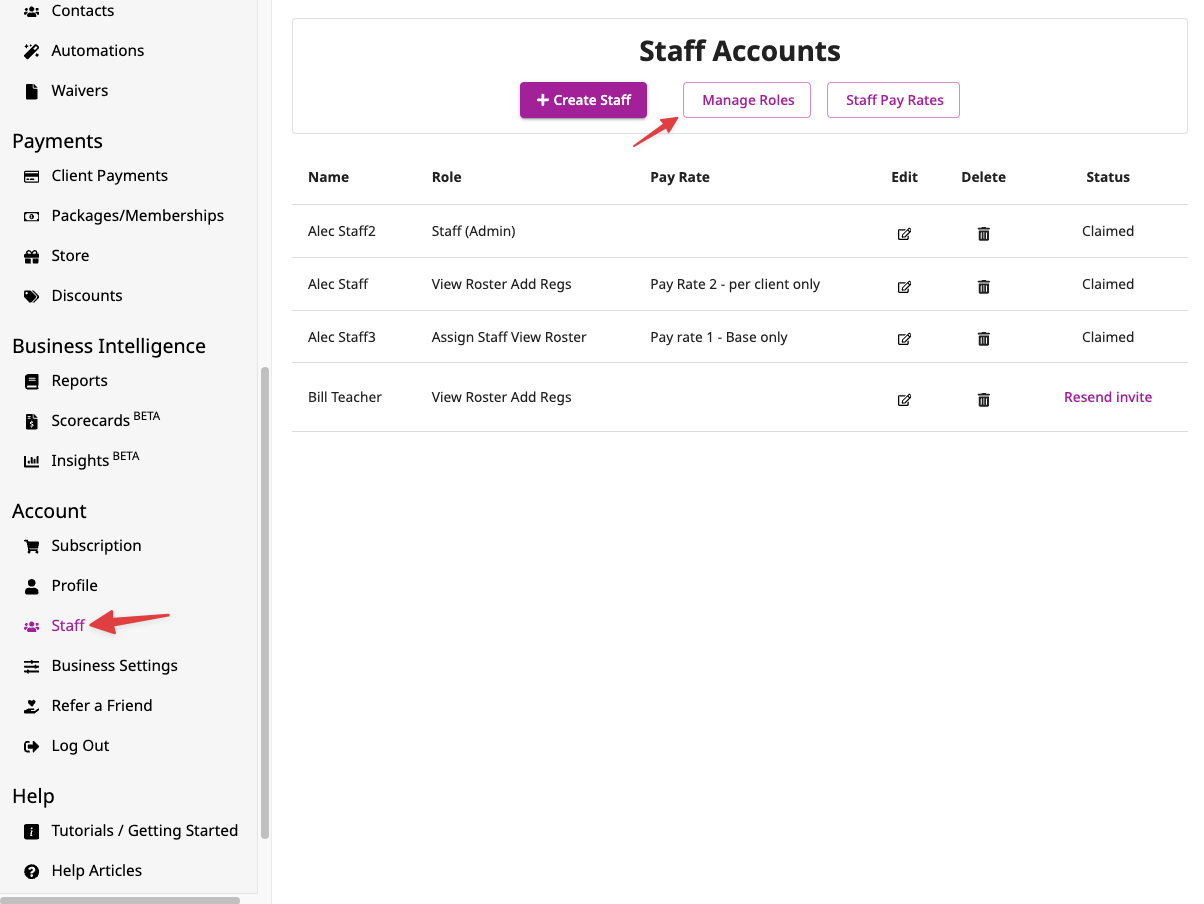Image resolution: width=1204 pixels, height=904 pixels.
Task: Click the Refer a Friend hand icon
Action: pos(32,706)
